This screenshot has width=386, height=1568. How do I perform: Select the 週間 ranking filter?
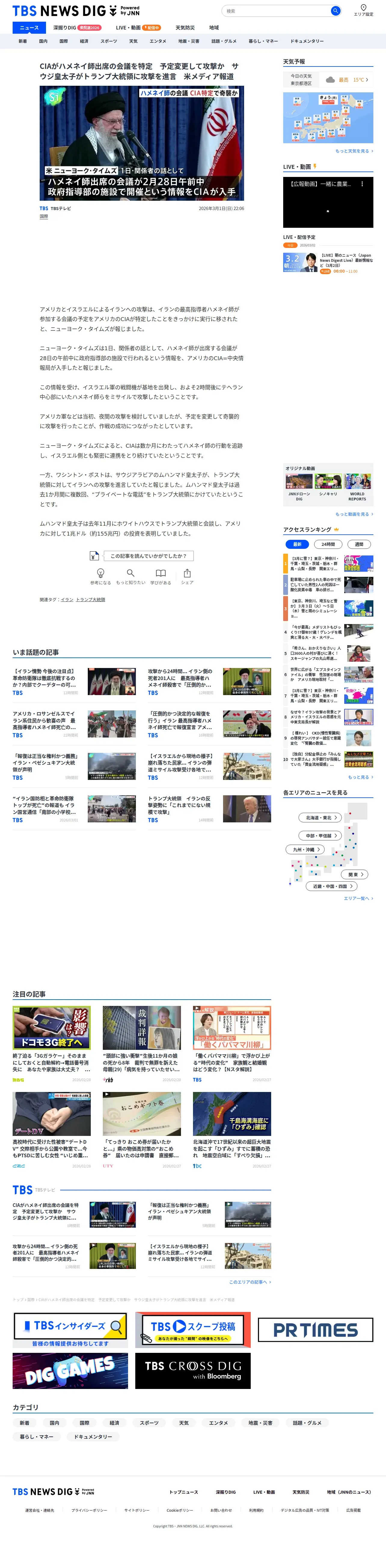coord(359,544)
